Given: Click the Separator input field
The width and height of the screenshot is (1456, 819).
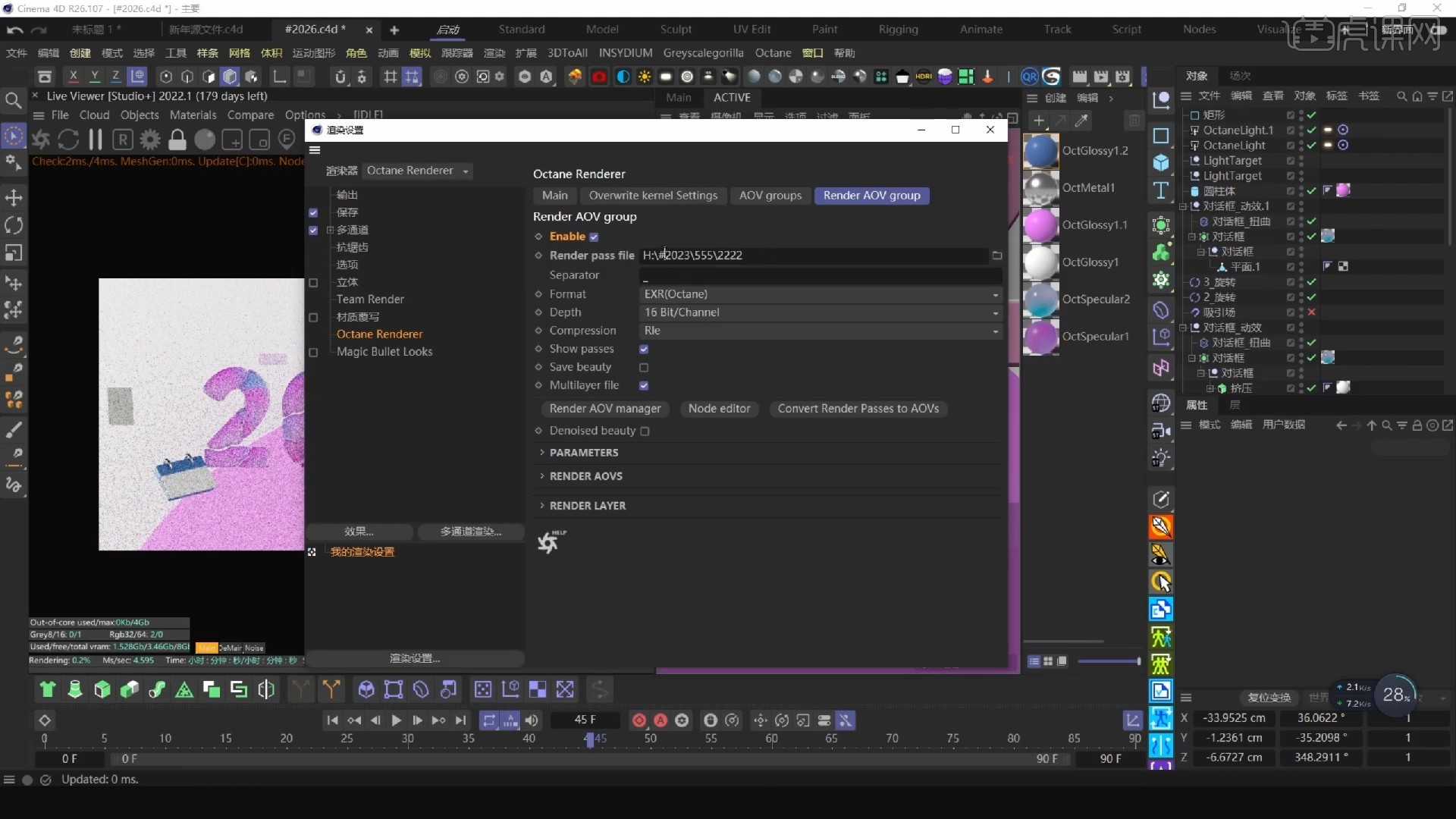Looking at the screenshot, I should [x=821, y=275].
